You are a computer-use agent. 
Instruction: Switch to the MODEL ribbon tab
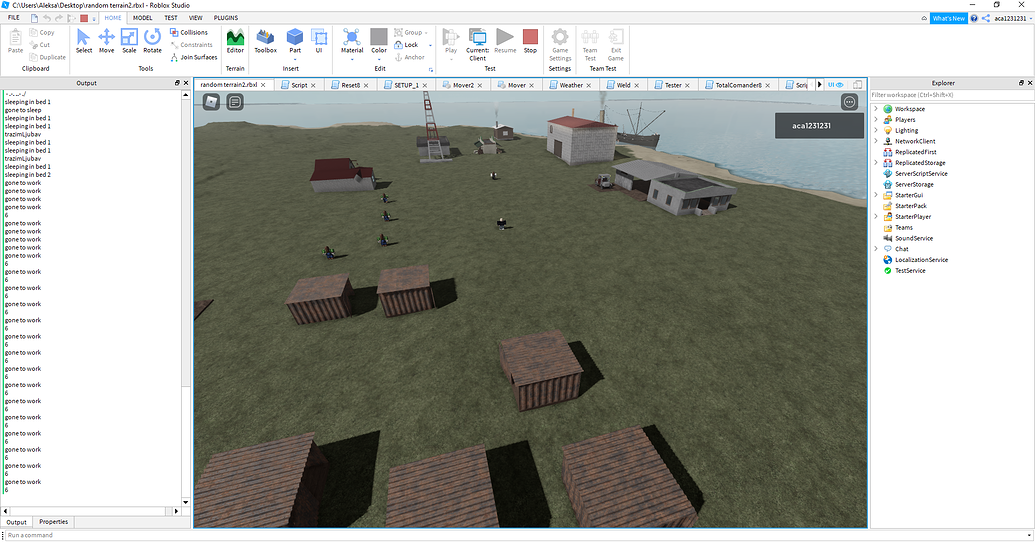pyautogui.click(x=143, y=18)
